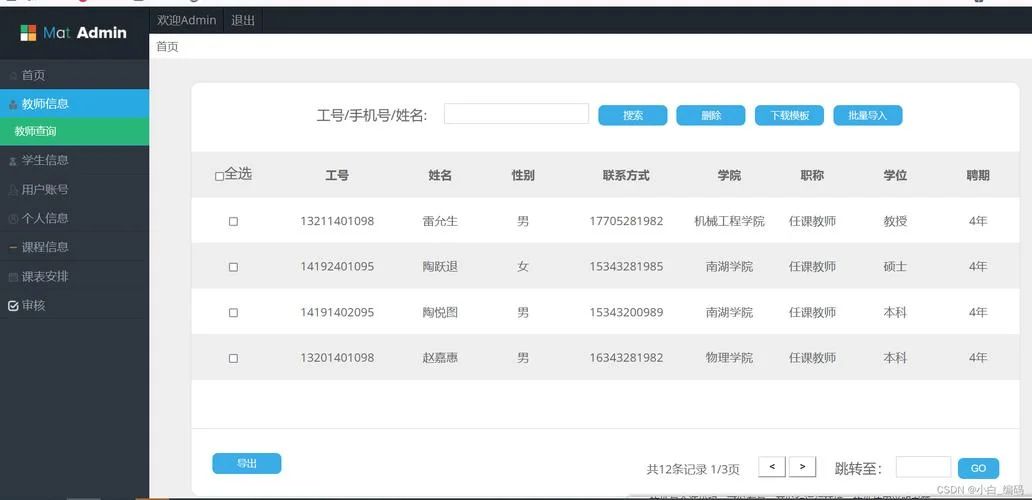Click the 联系方式 column header
Screen dimensions: 1032x500
coord(626,176)
